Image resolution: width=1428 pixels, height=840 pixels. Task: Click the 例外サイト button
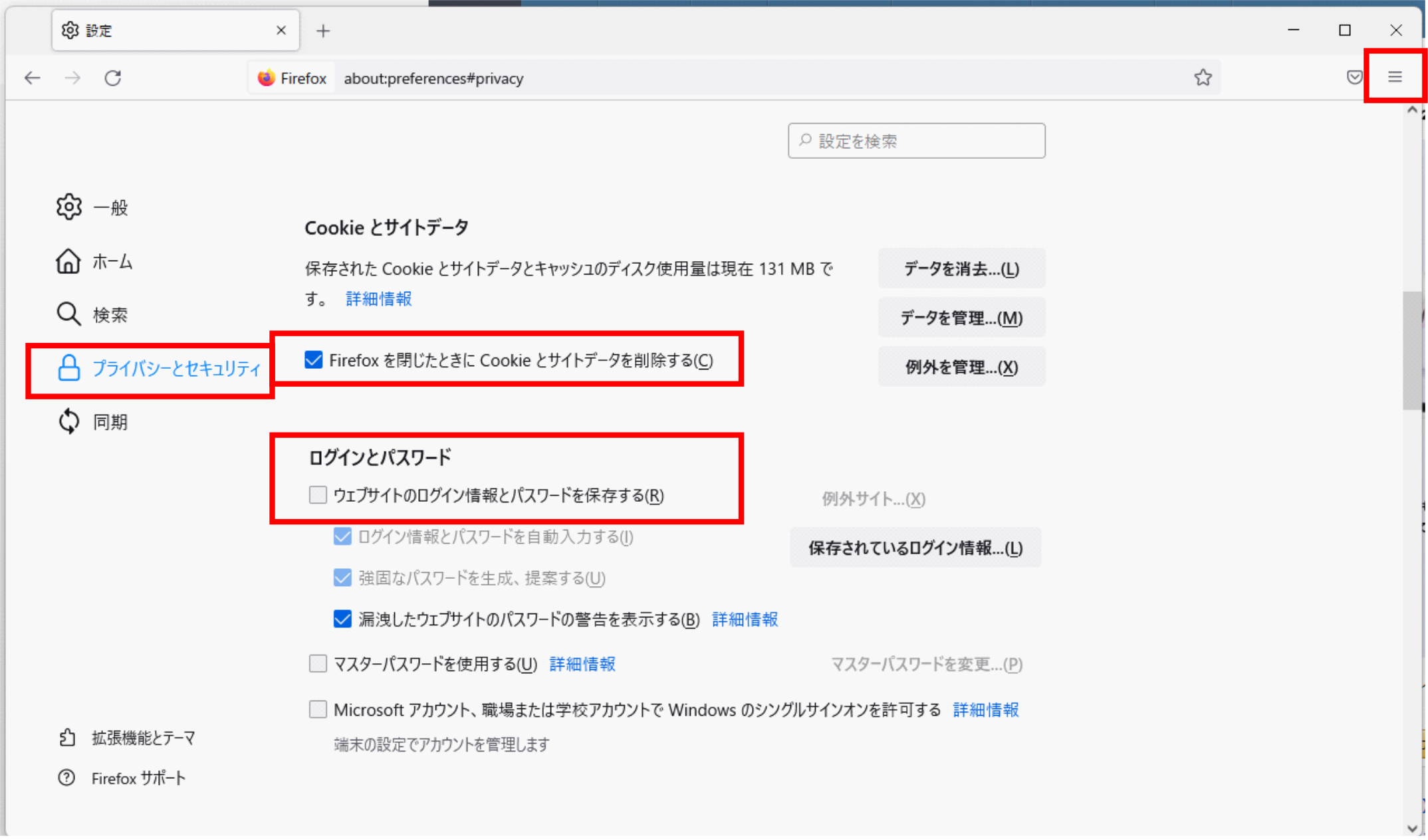point(873,498)
